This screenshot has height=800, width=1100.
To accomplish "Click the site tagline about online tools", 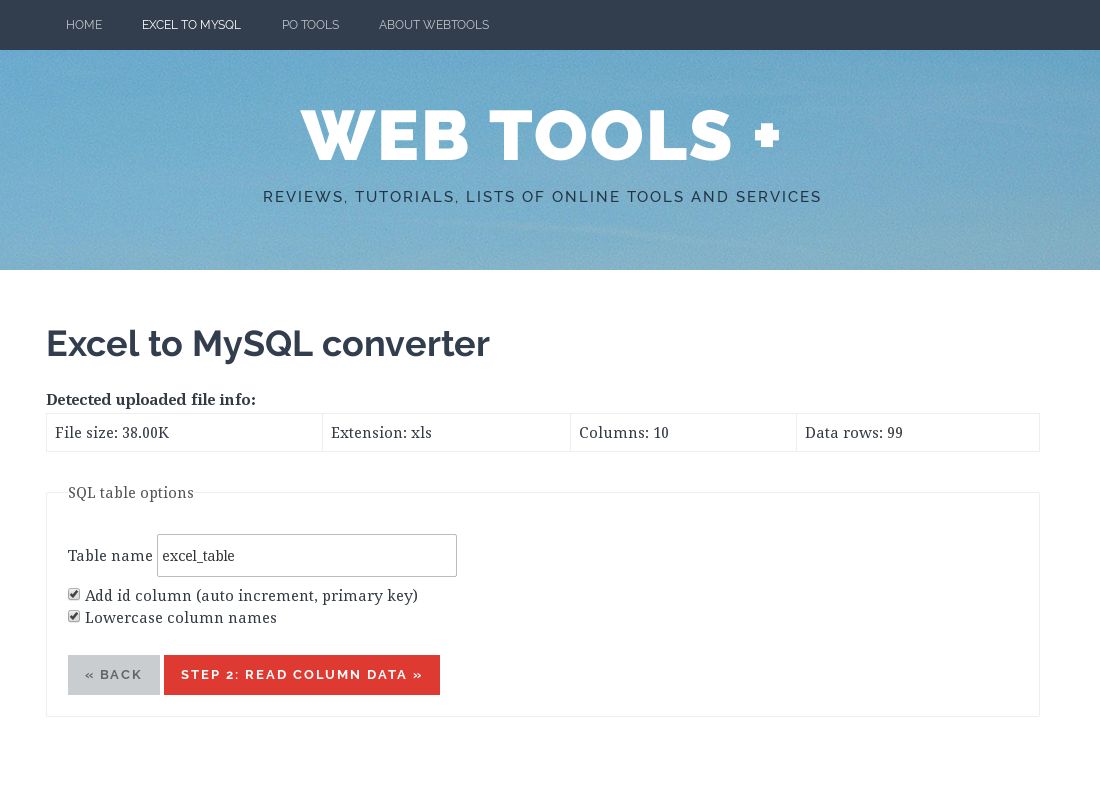I will pos(541,197).
